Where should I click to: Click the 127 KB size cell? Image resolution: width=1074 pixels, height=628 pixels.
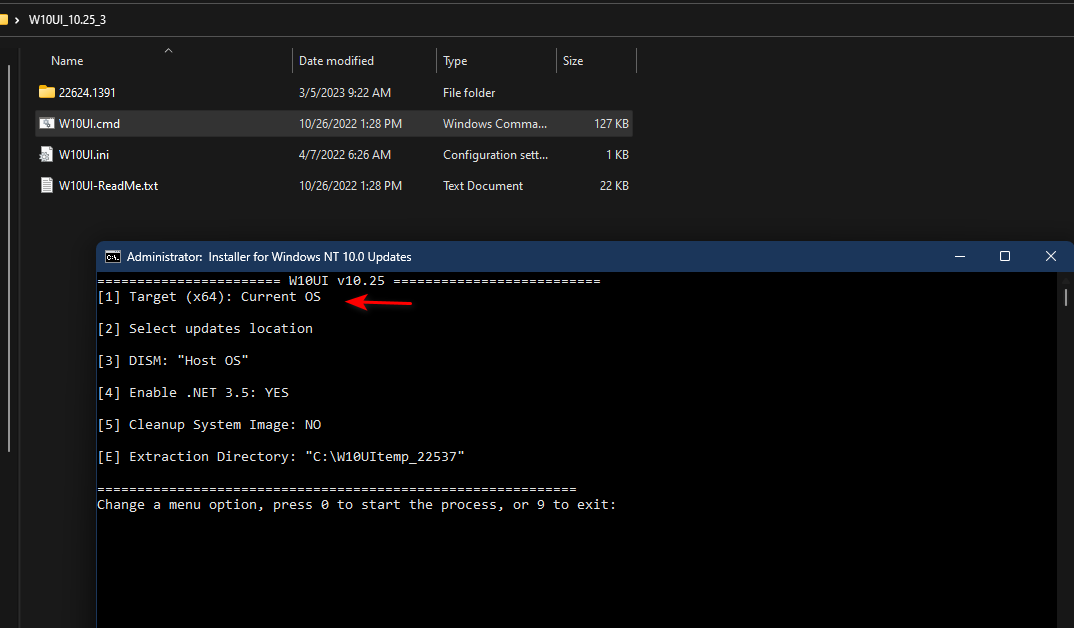pyautogui.click(x=611, y=124)
